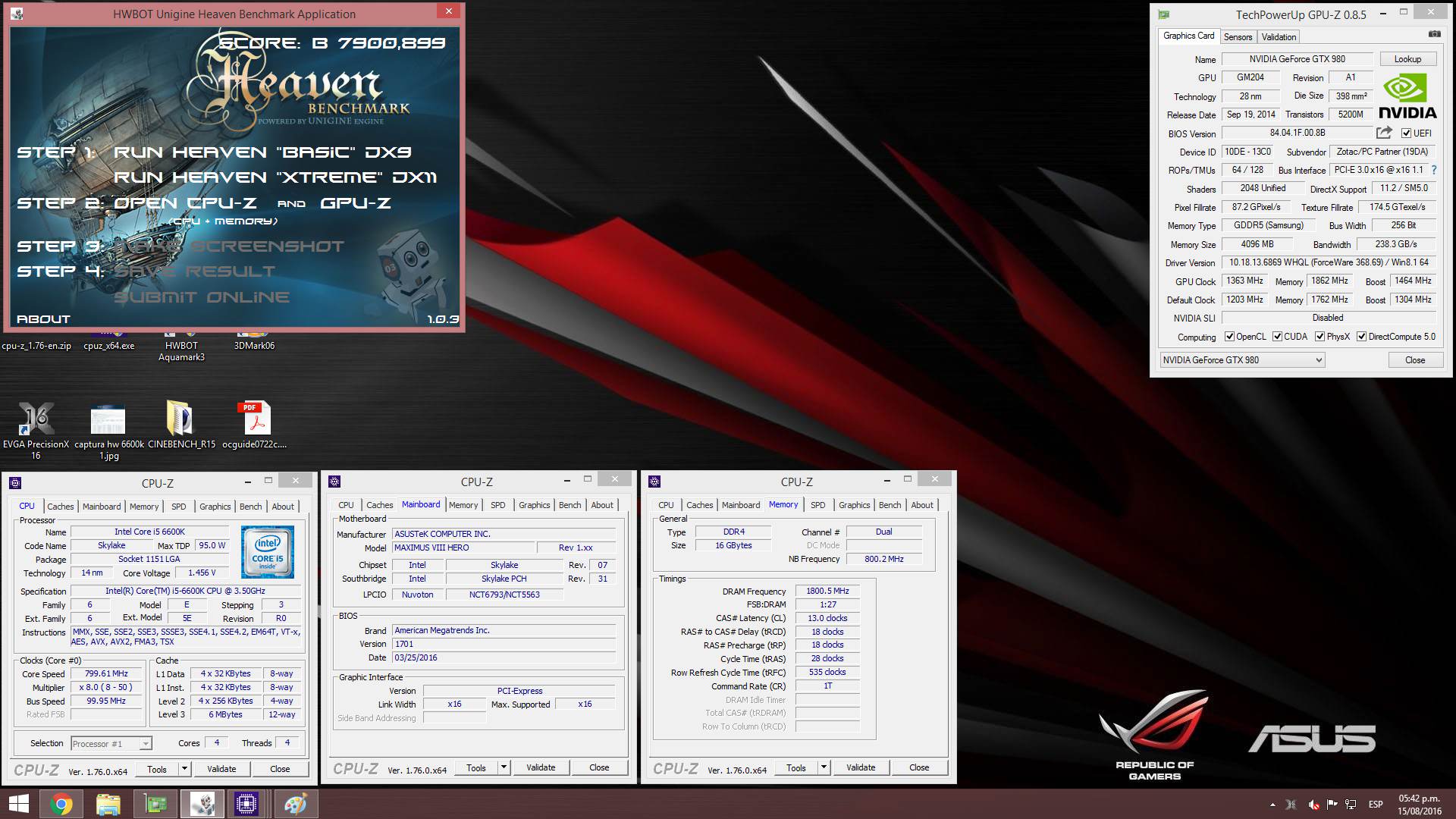
Task: Select the CINEBENCH_R15 folder icon
Action: point(181,425)
